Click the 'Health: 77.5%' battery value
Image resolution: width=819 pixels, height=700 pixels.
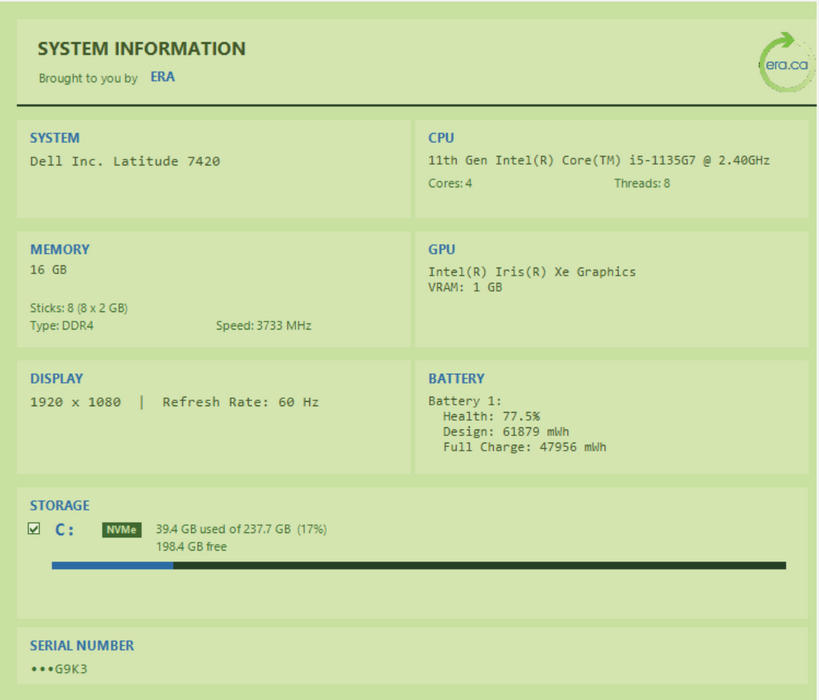(x=491, y=416)
